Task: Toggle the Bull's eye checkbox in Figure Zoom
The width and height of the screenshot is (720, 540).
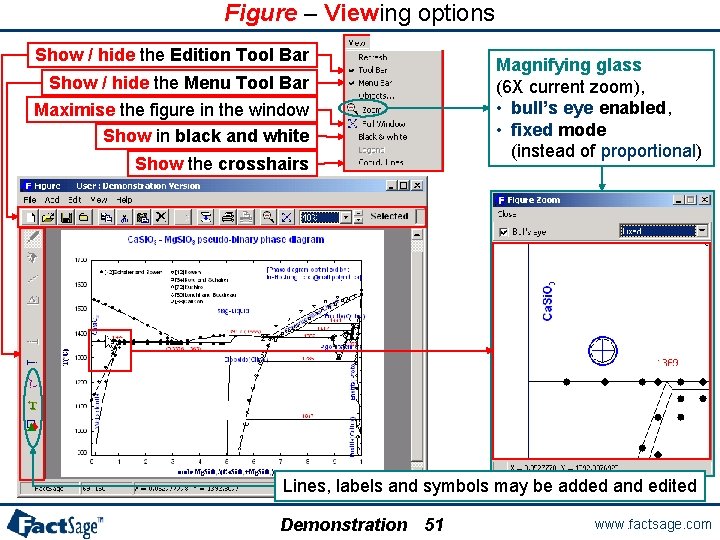Action: [x=503, y=232]
